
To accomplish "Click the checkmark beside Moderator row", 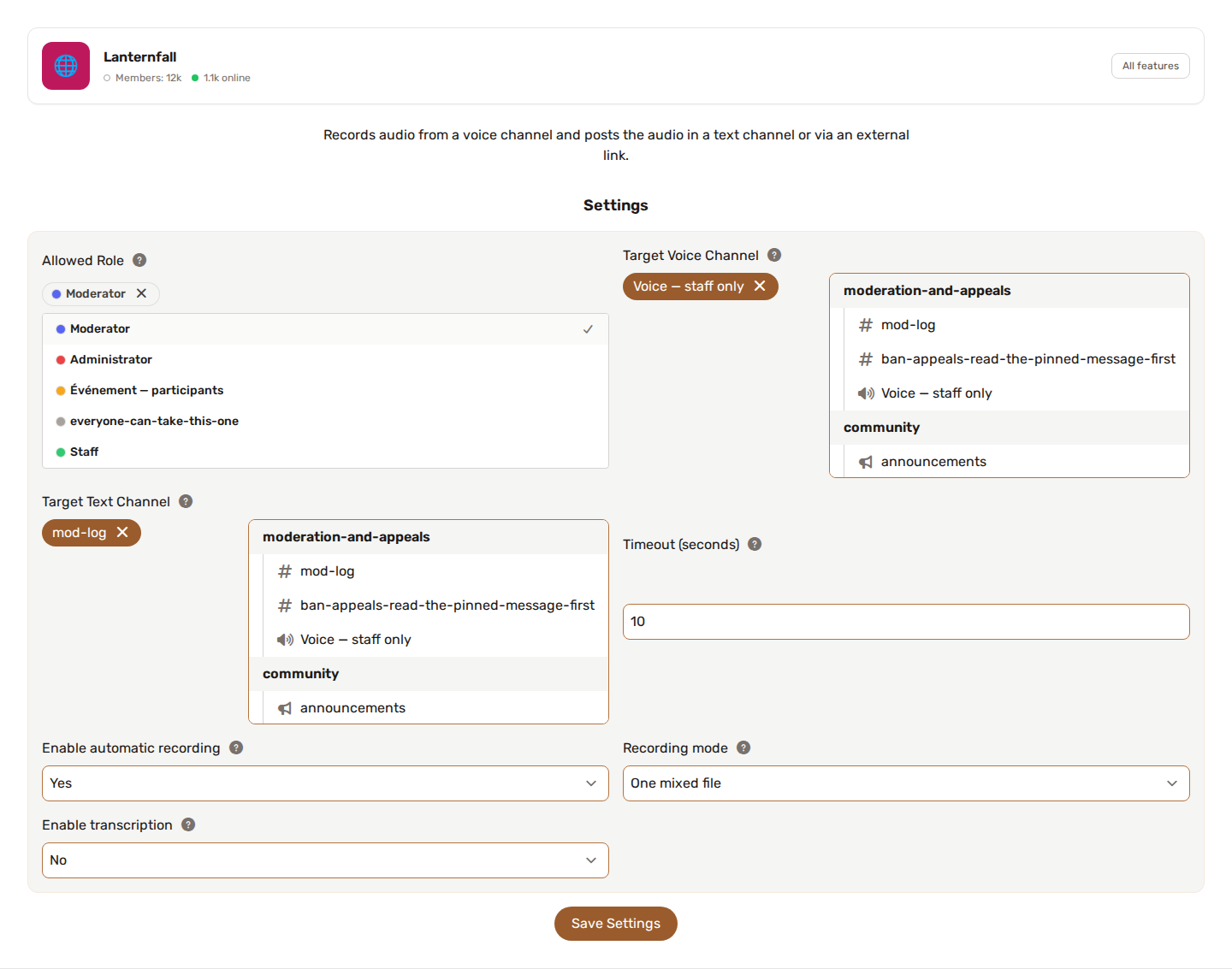I will (588, 329).
